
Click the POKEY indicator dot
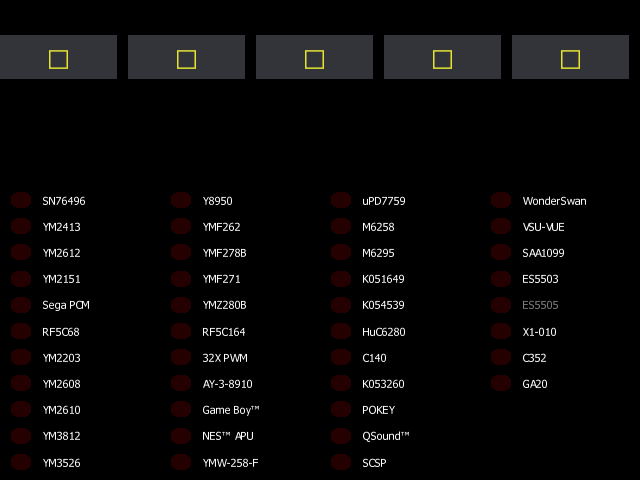coord(341,410)
